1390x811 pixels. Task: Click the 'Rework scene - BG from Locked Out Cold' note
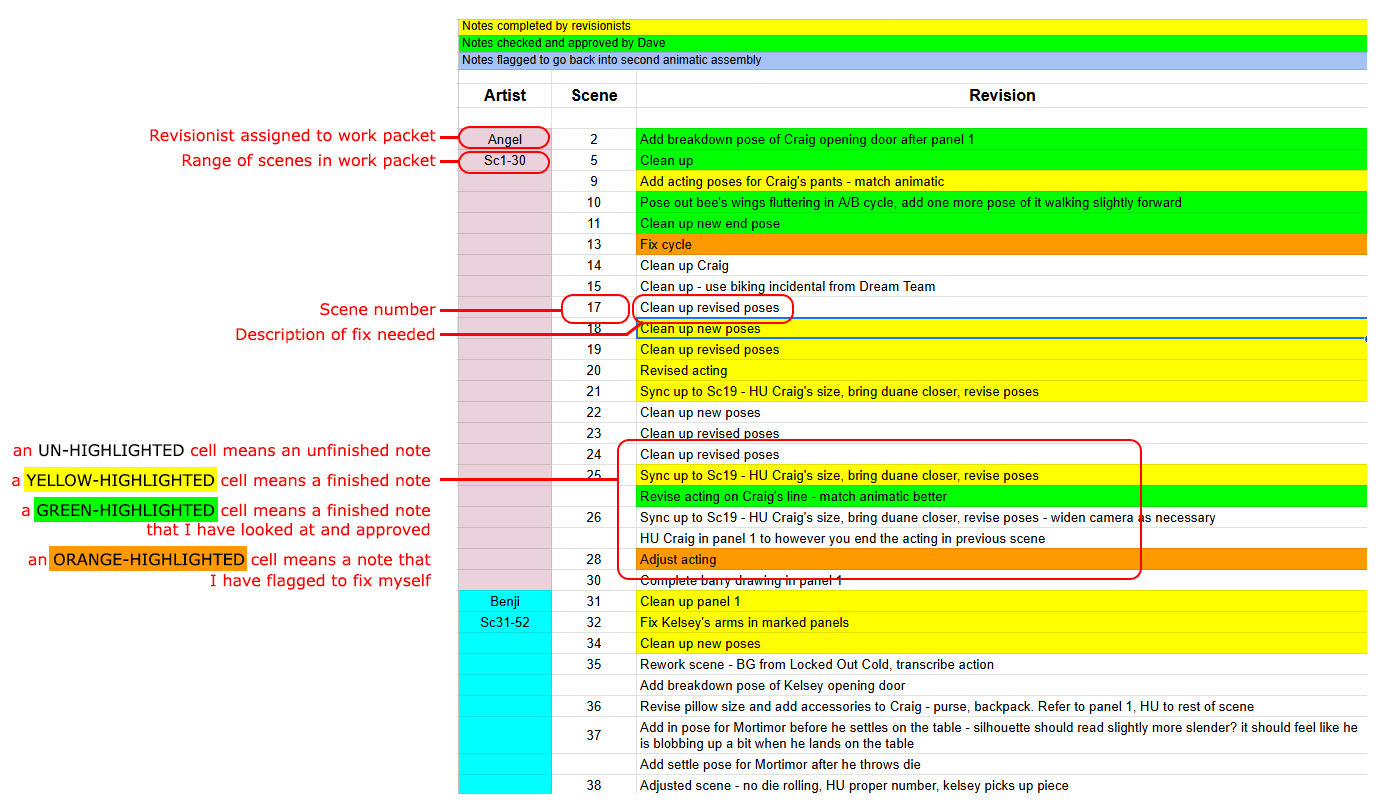(x=1002, y=664)
